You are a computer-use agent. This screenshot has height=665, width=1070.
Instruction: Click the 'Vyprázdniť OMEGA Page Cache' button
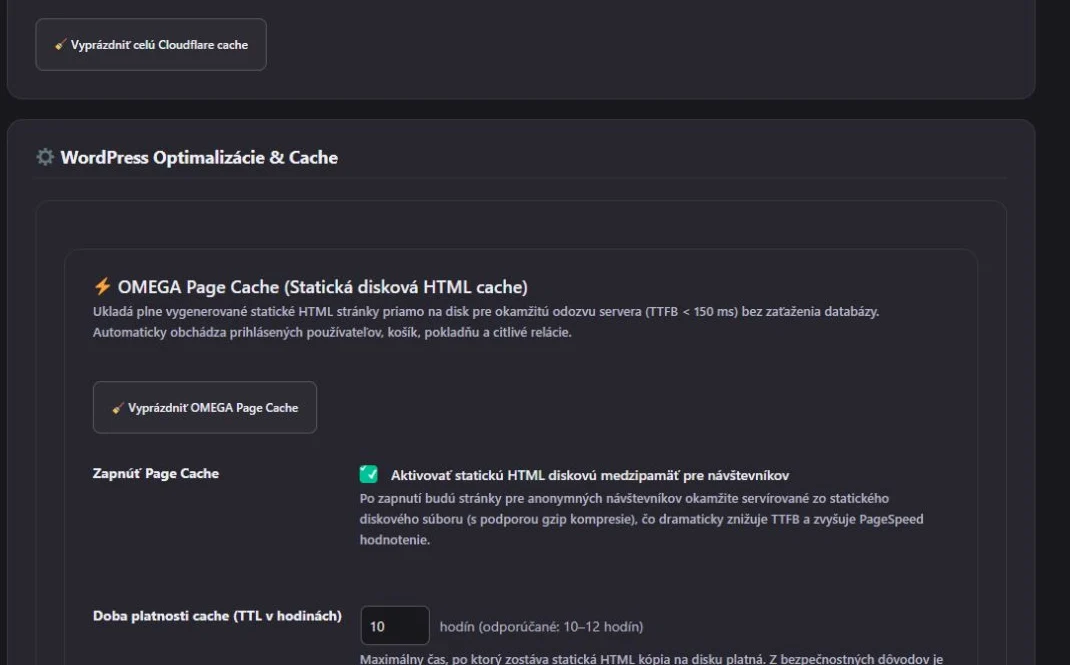205,407
